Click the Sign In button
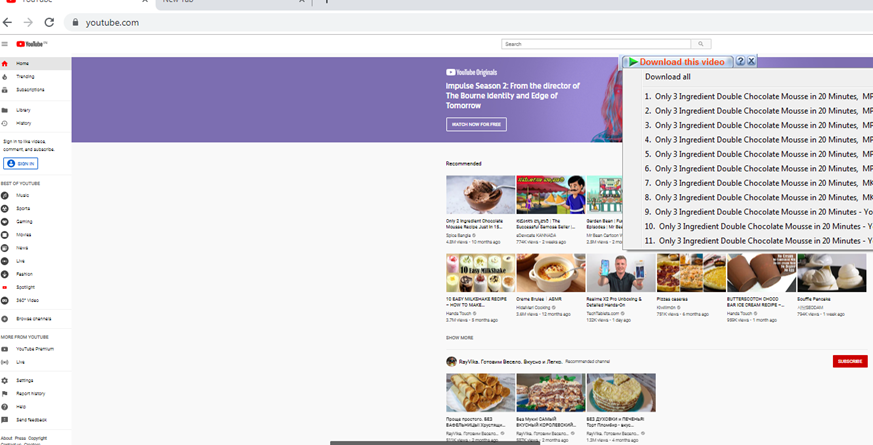 pos(20,164)
